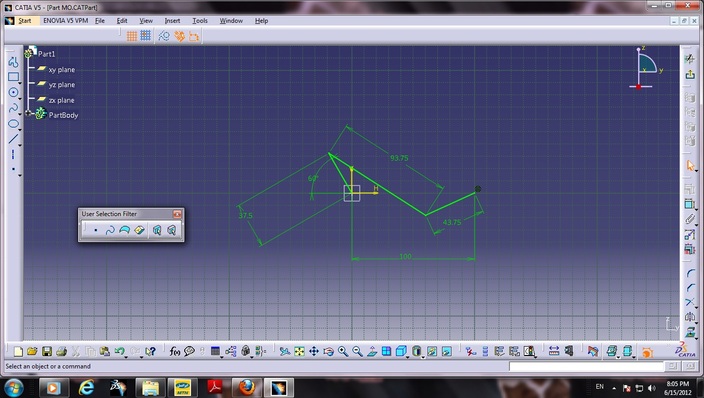Select the Rectangle sketch tool

tap(13, 77)
